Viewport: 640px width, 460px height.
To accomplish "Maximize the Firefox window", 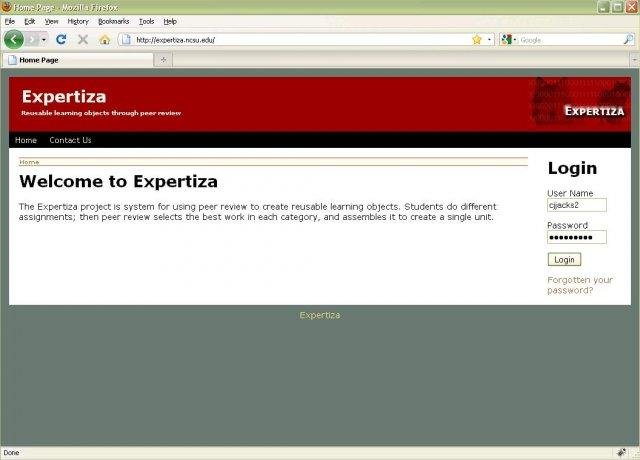I will 618,7.
